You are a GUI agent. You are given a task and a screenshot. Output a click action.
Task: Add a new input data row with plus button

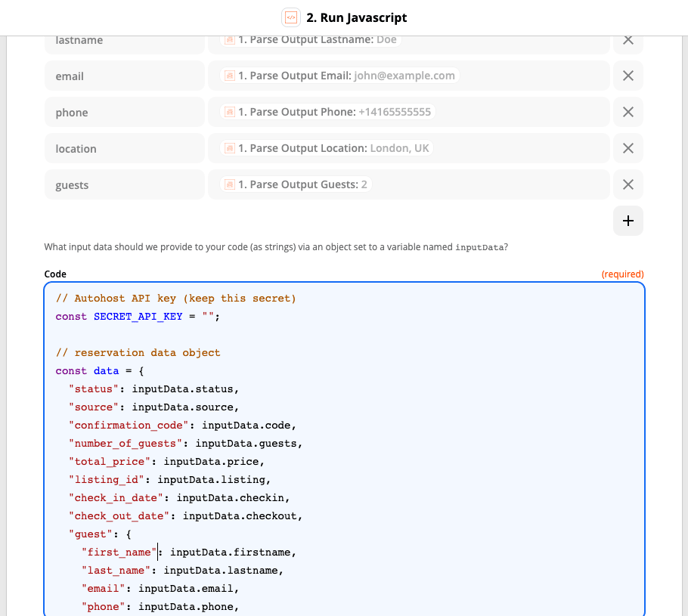coord(628,221)
